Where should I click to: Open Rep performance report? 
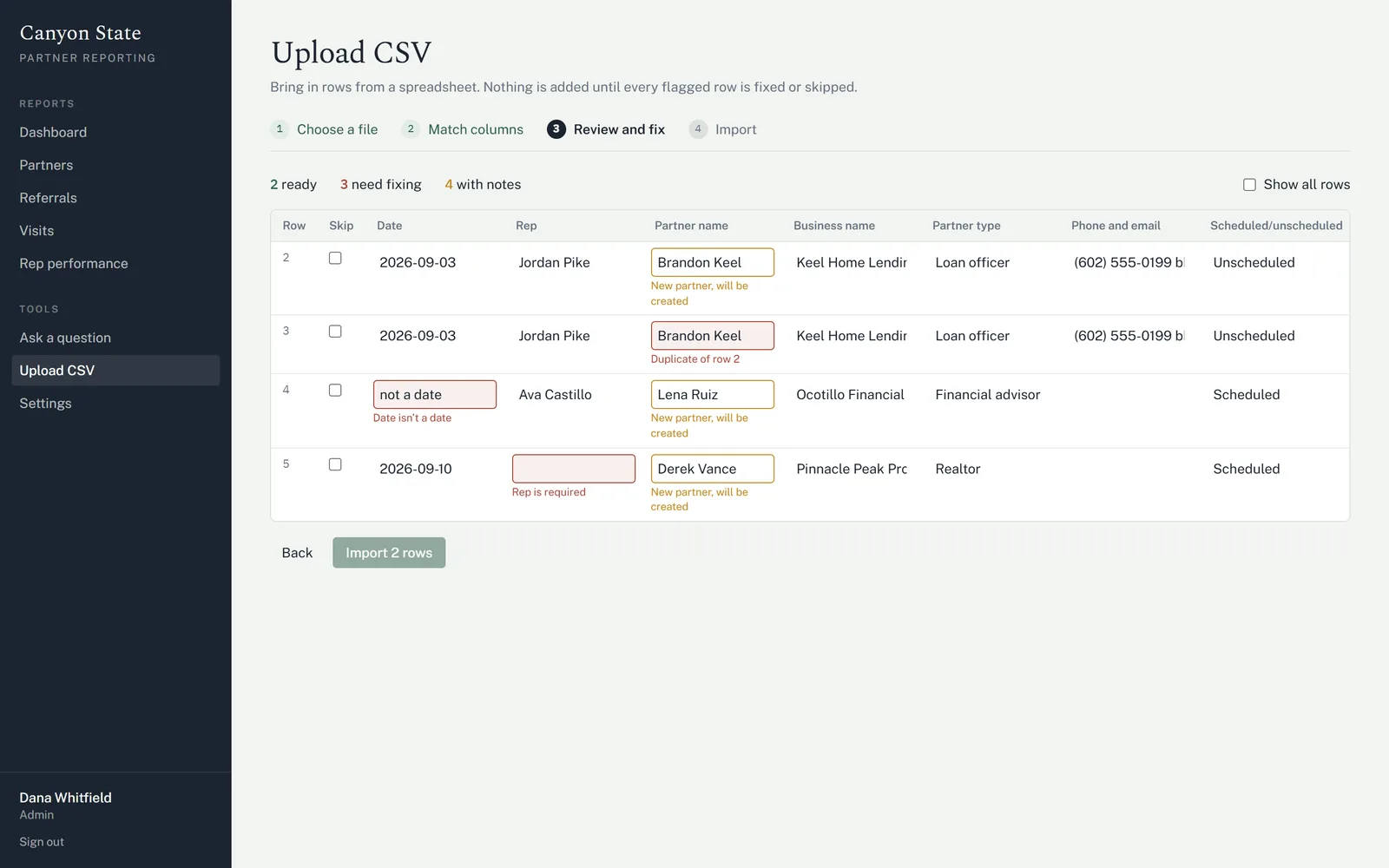(x=115, y=264)
